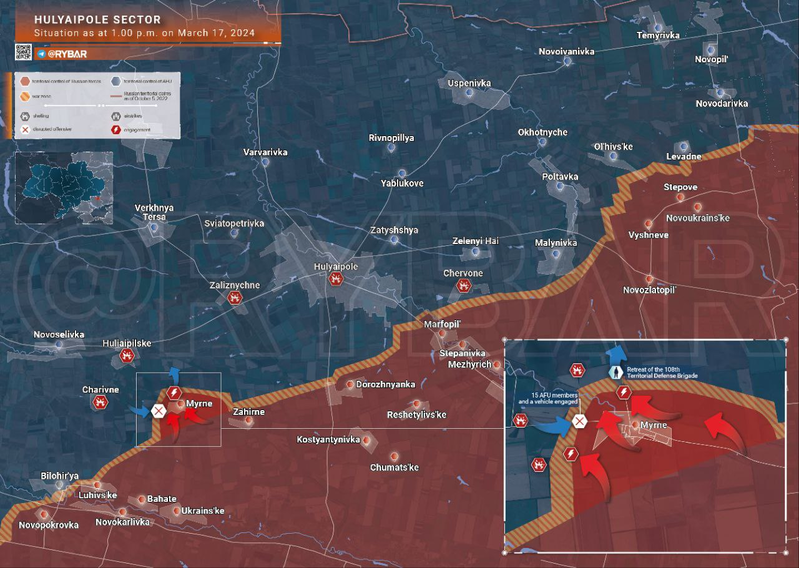Screen dimensions: 799x568
Task: Click the red engagement icon in the legend
Action: pyautogui.click(x=114, y=130)
